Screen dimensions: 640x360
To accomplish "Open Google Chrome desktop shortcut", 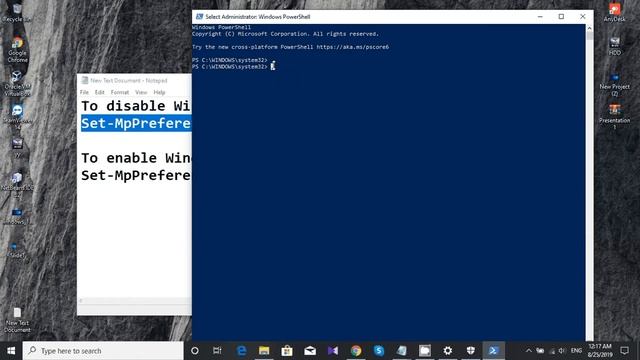I will point(17,49).
